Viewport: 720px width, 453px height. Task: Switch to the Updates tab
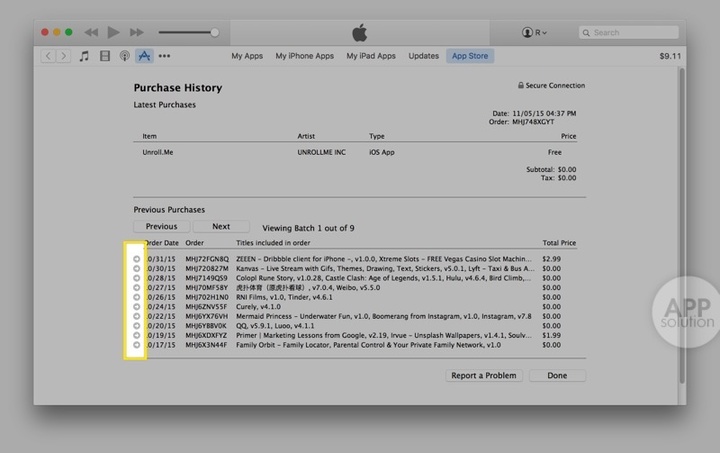coord(424,56)
